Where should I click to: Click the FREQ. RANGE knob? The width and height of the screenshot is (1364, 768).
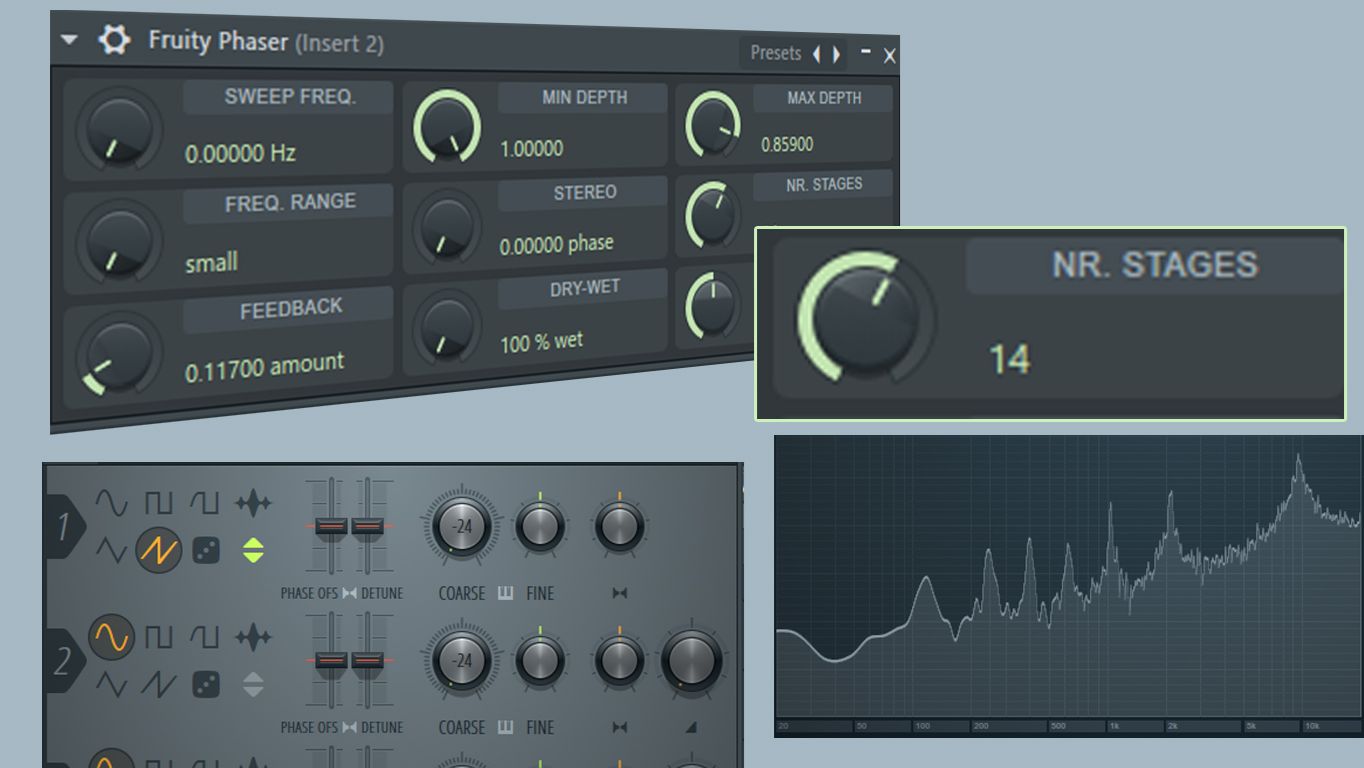click(119, 242)
